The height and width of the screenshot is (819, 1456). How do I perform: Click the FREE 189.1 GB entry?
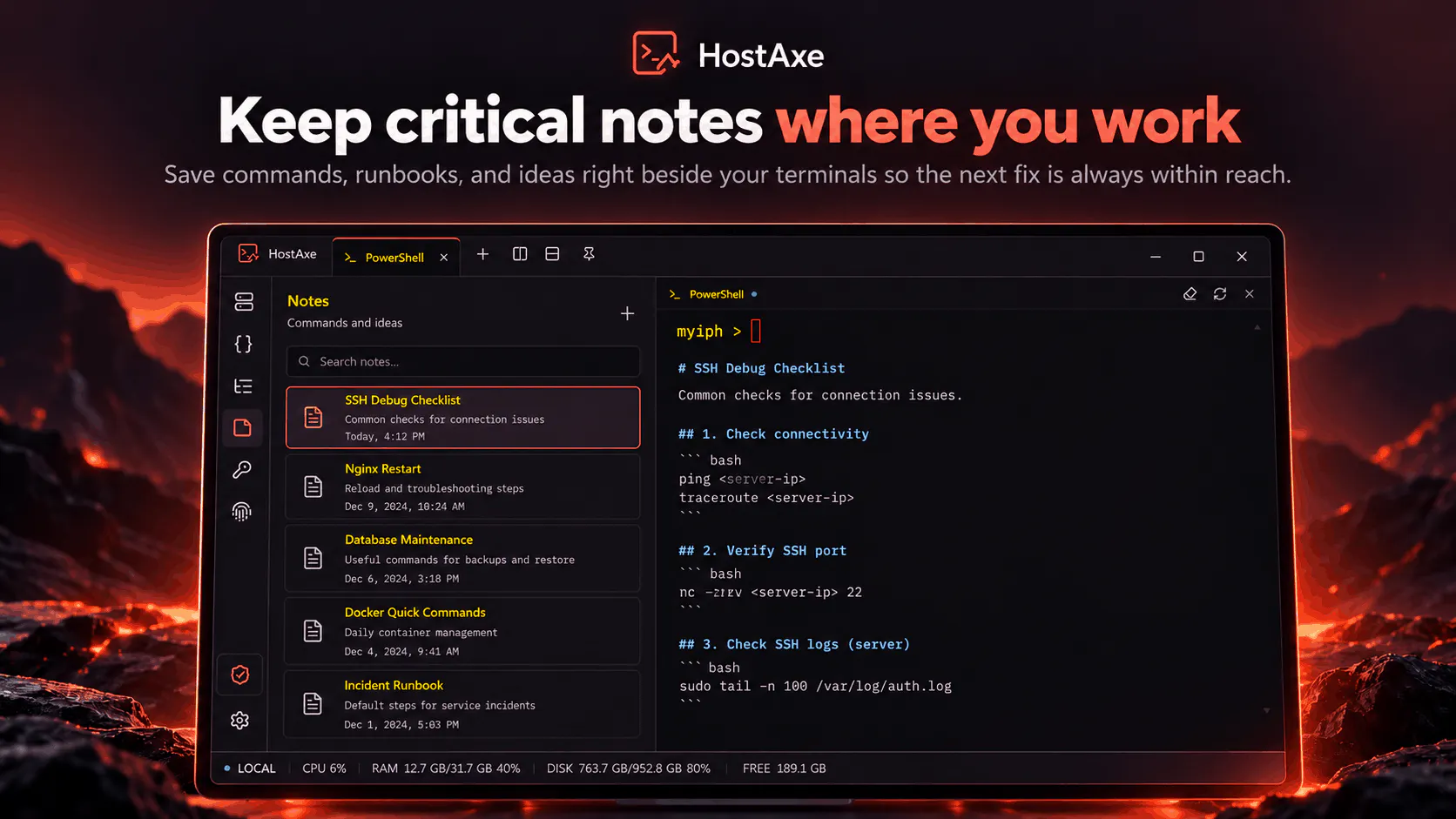[x=784, y=769]
